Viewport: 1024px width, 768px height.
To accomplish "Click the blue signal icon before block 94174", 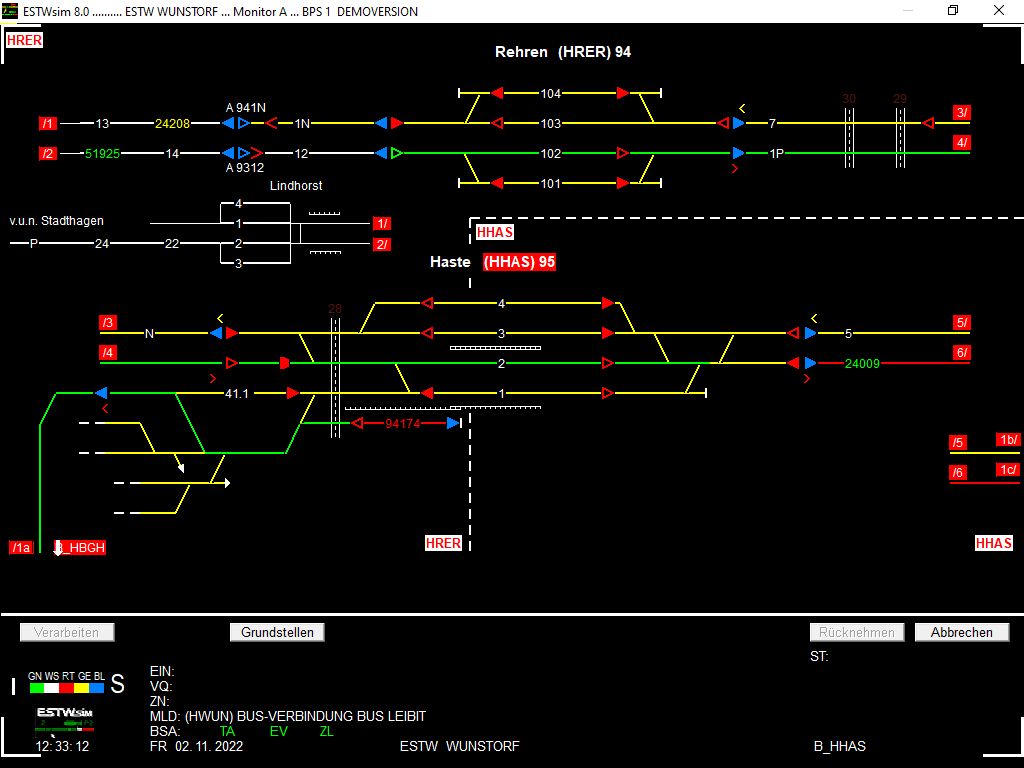I will [x=452, y=422].
